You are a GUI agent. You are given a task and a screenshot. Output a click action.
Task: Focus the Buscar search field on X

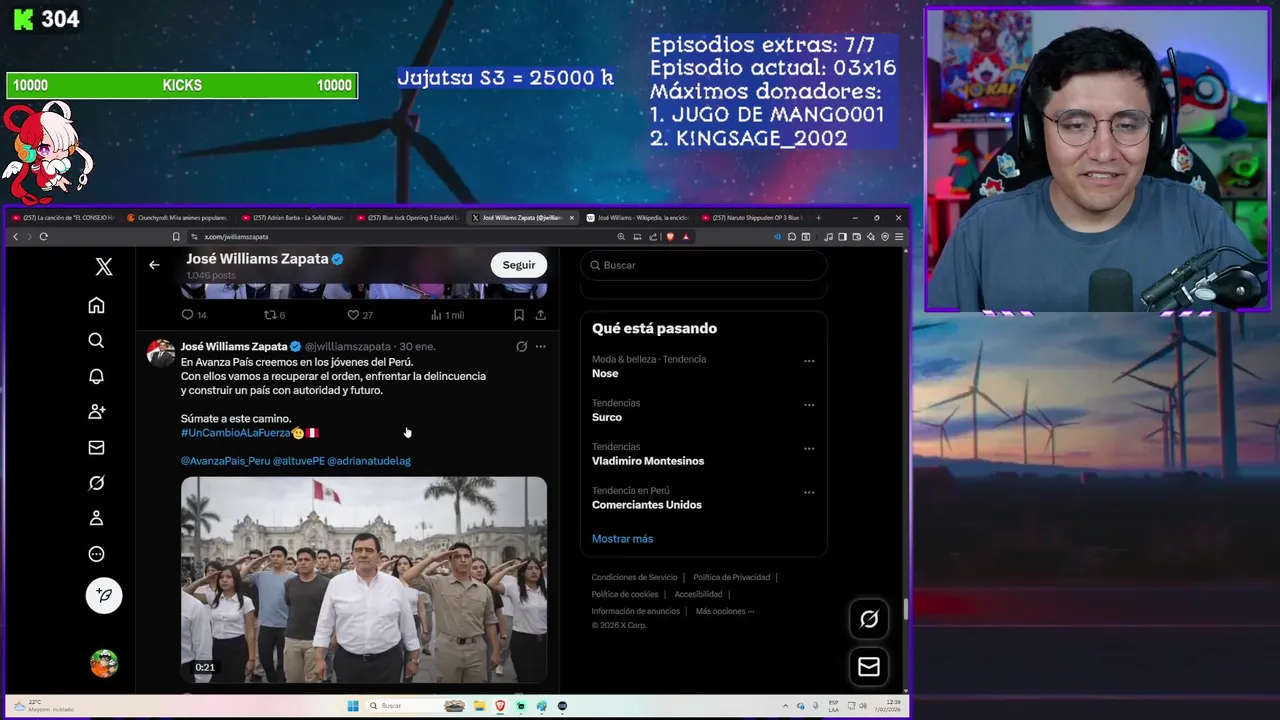[704, 265]
